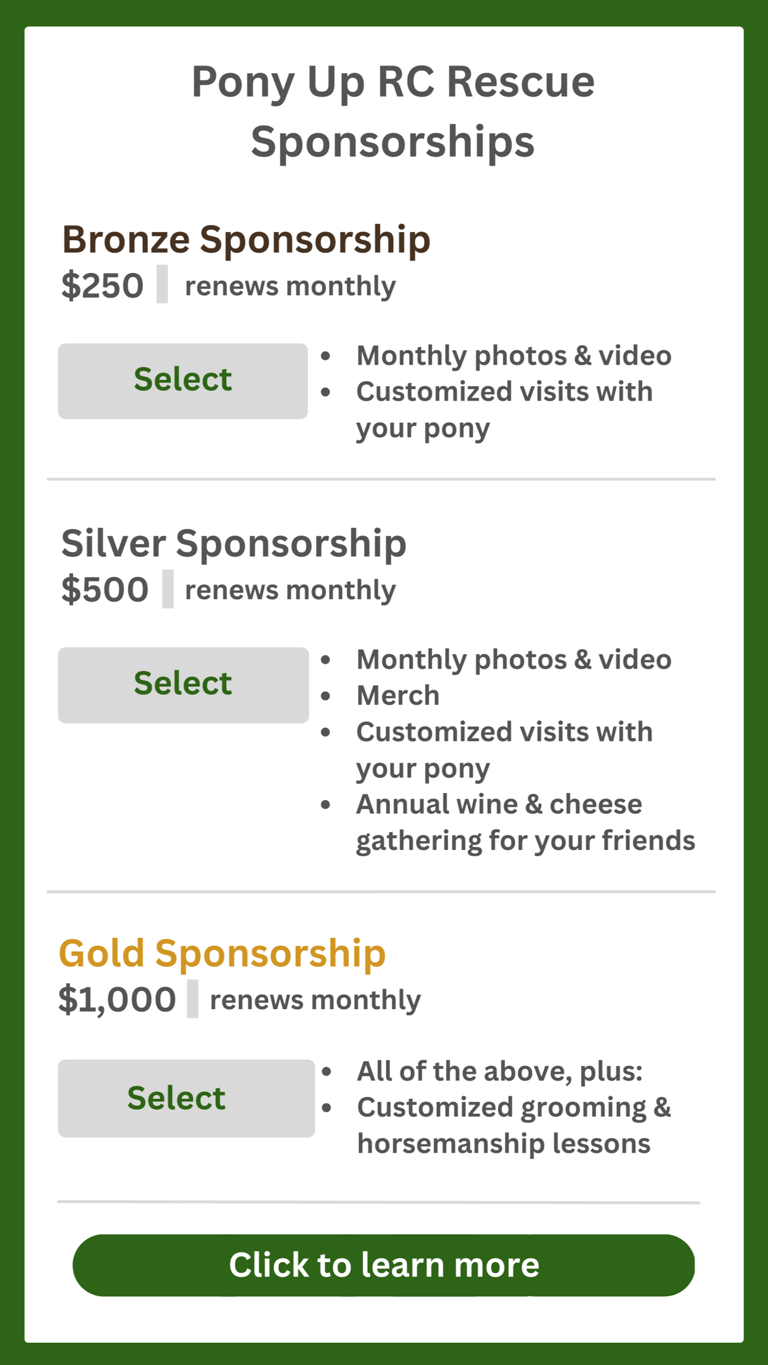Screen dimensions: 768x1365
Task: Select the Silver Sponsorship plan
Action: (x=183, y=685)
